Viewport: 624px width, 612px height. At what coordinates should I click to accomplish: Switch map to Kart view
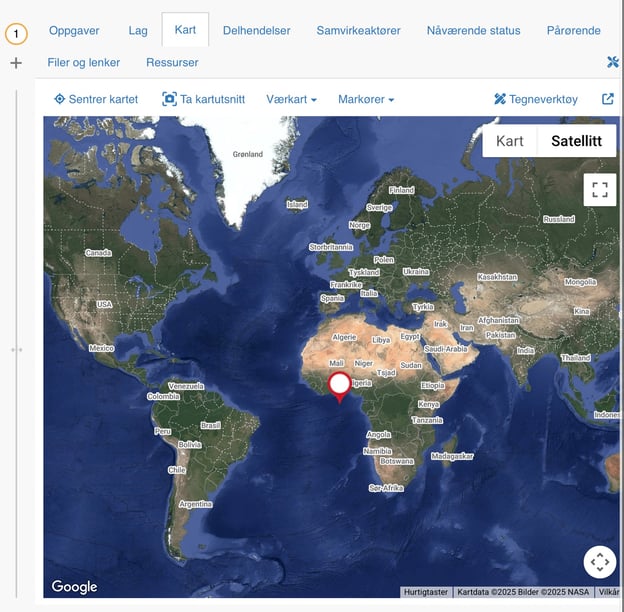click(x=510, y=141)
